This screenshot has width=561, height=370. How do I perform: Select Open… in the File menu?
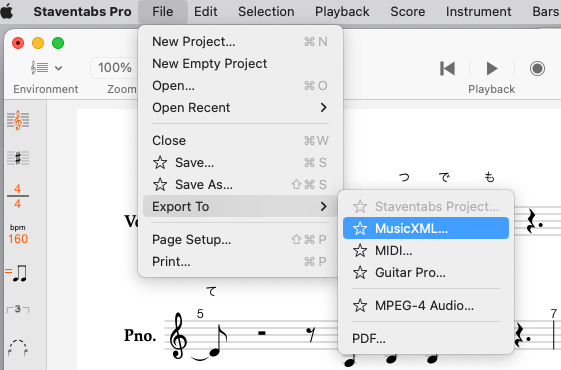click(240, 86)
